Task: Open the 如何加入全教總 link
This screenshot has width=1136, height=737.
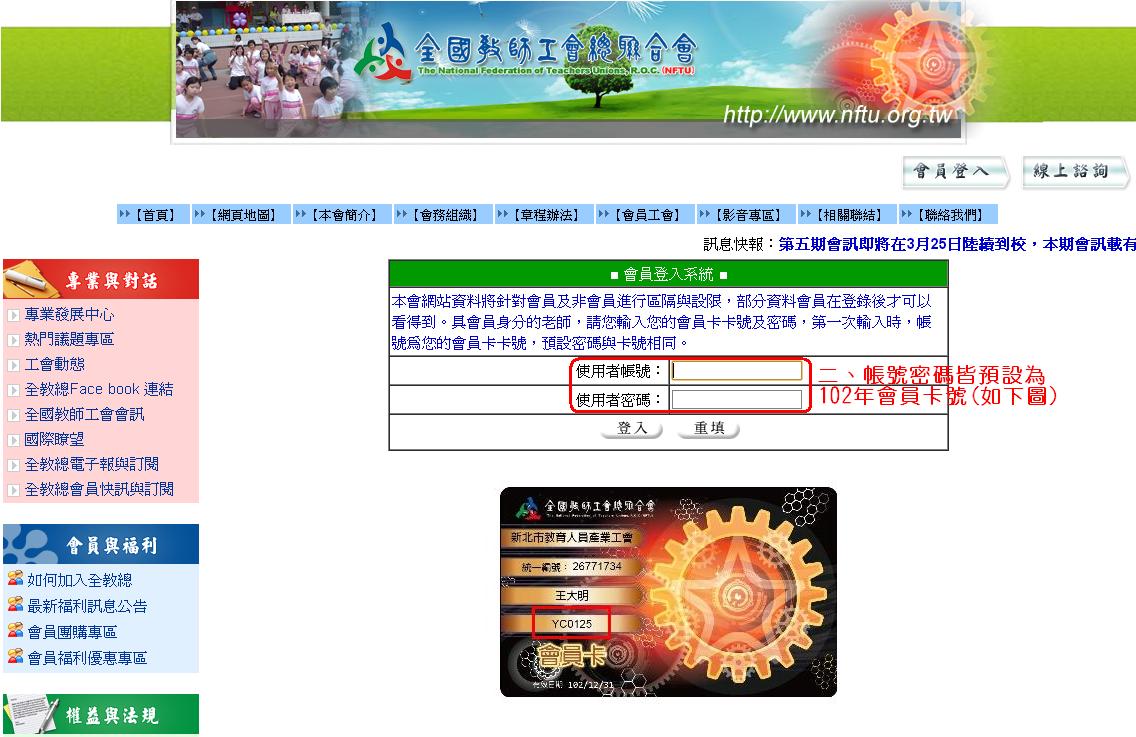Action: tap(80, 580)
